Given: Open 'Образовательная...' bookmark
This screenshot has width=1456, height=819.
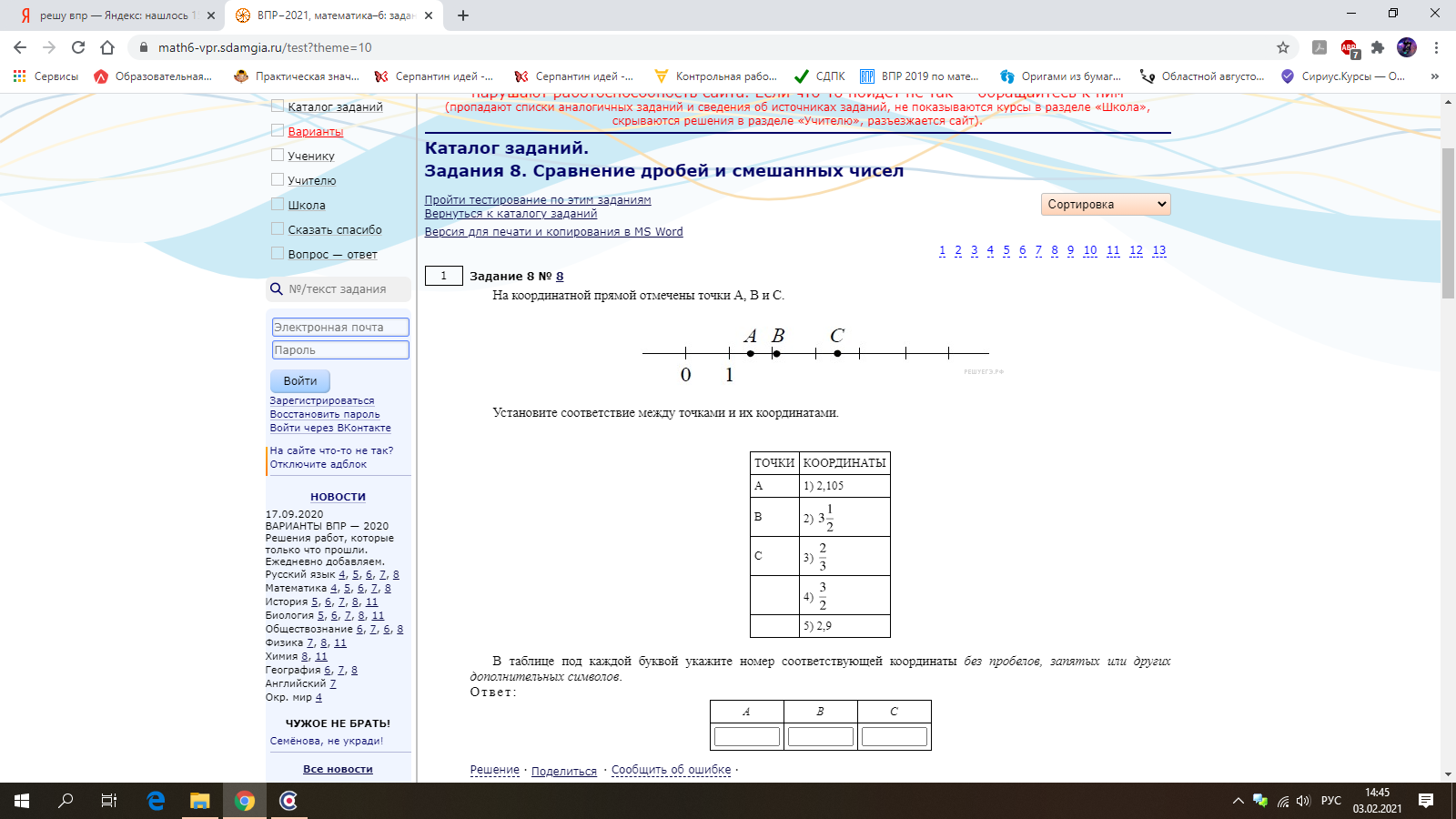Looking at the screenshot, I should (153, 76).
